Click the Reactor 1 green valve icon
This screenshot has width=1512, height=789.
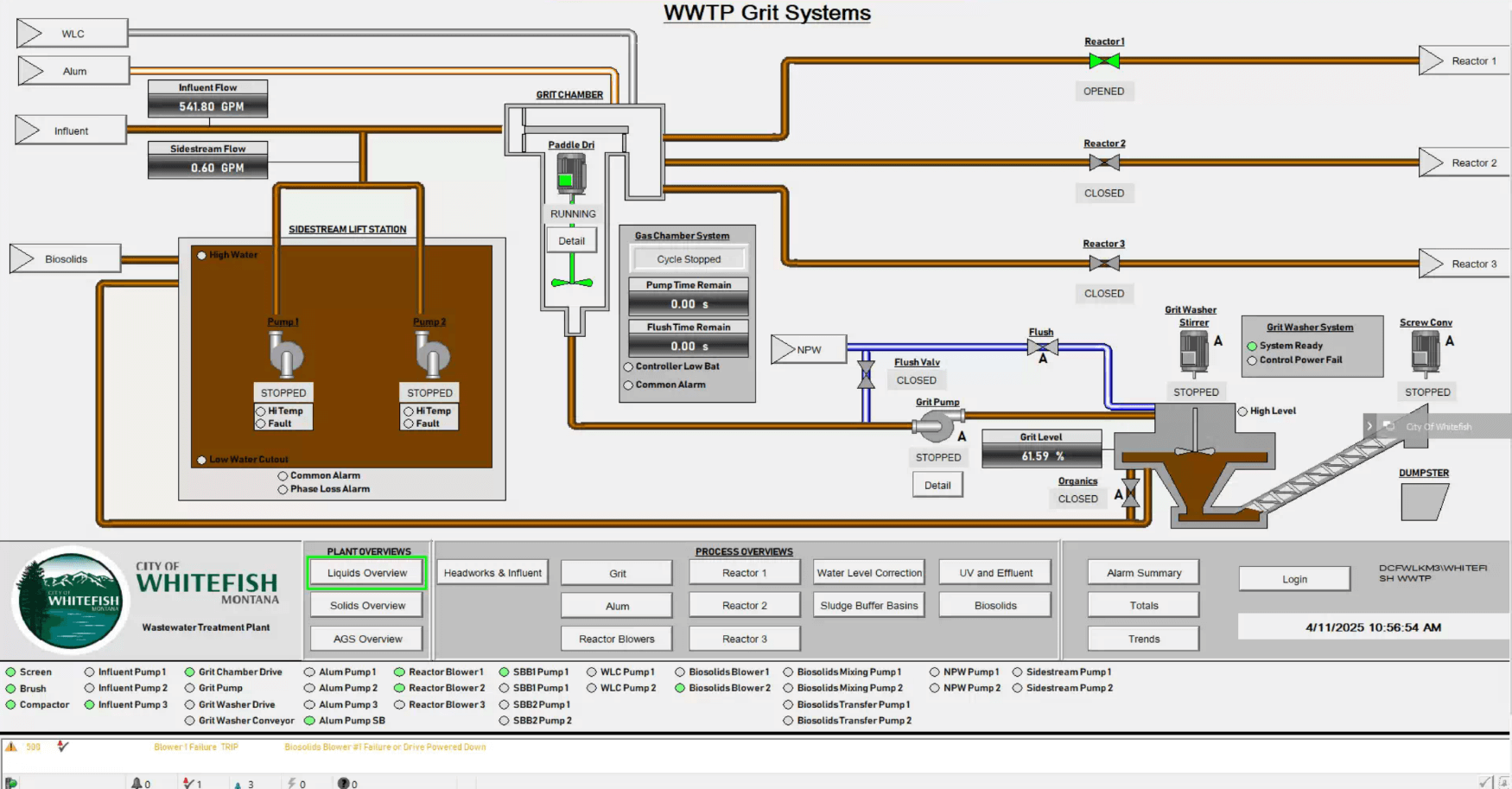[x=1104, y=60]
